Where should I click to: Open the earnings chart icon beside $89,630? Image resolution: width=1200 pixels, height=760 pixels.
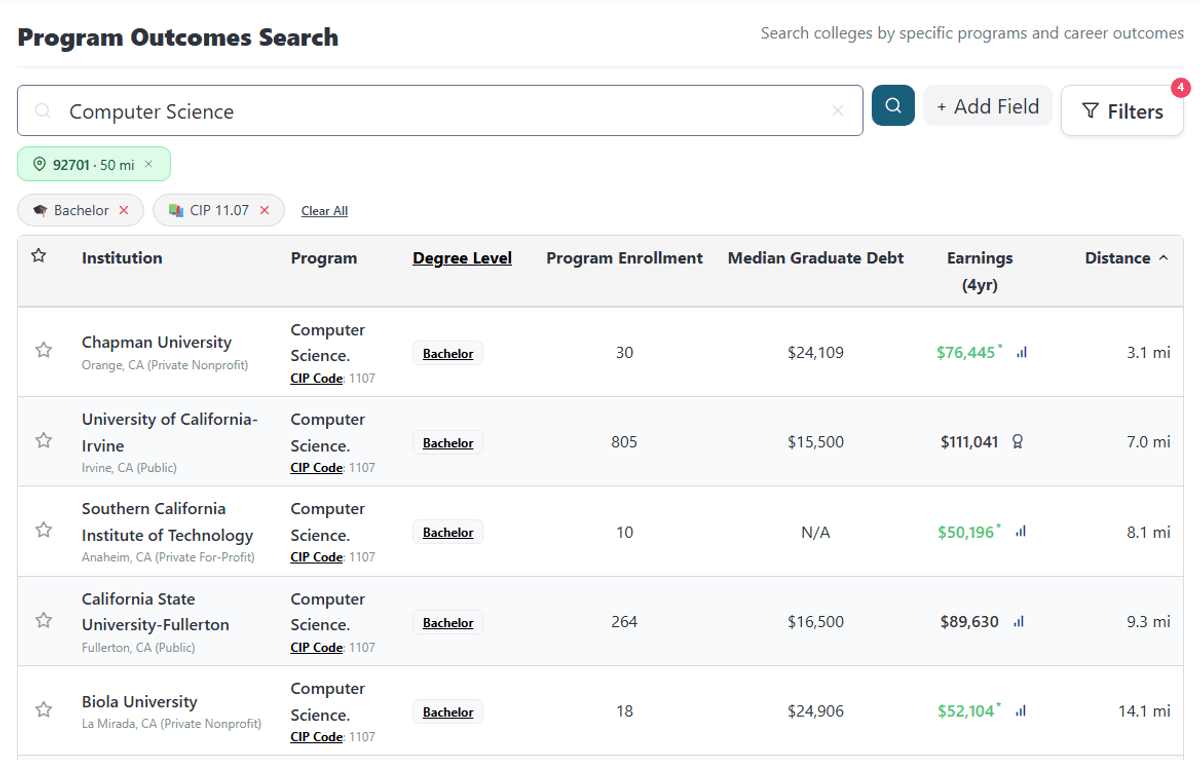[1019, 621]
